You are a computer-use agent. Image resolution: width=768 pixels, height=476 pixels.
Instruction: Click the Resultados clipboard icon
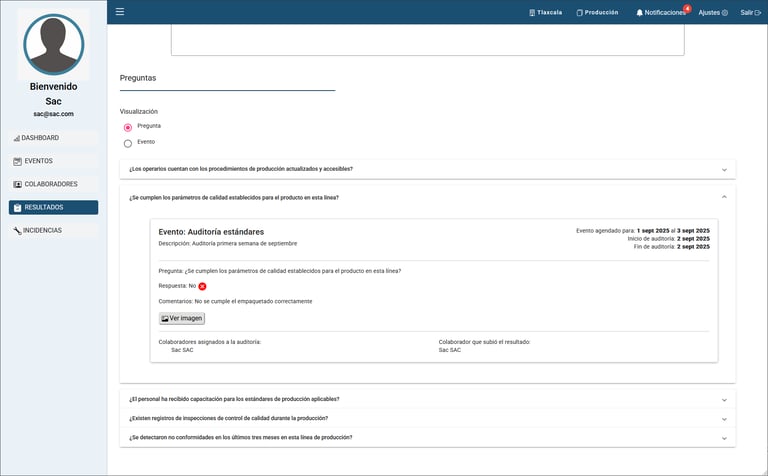pyautogui.click(x=18, y=208)
